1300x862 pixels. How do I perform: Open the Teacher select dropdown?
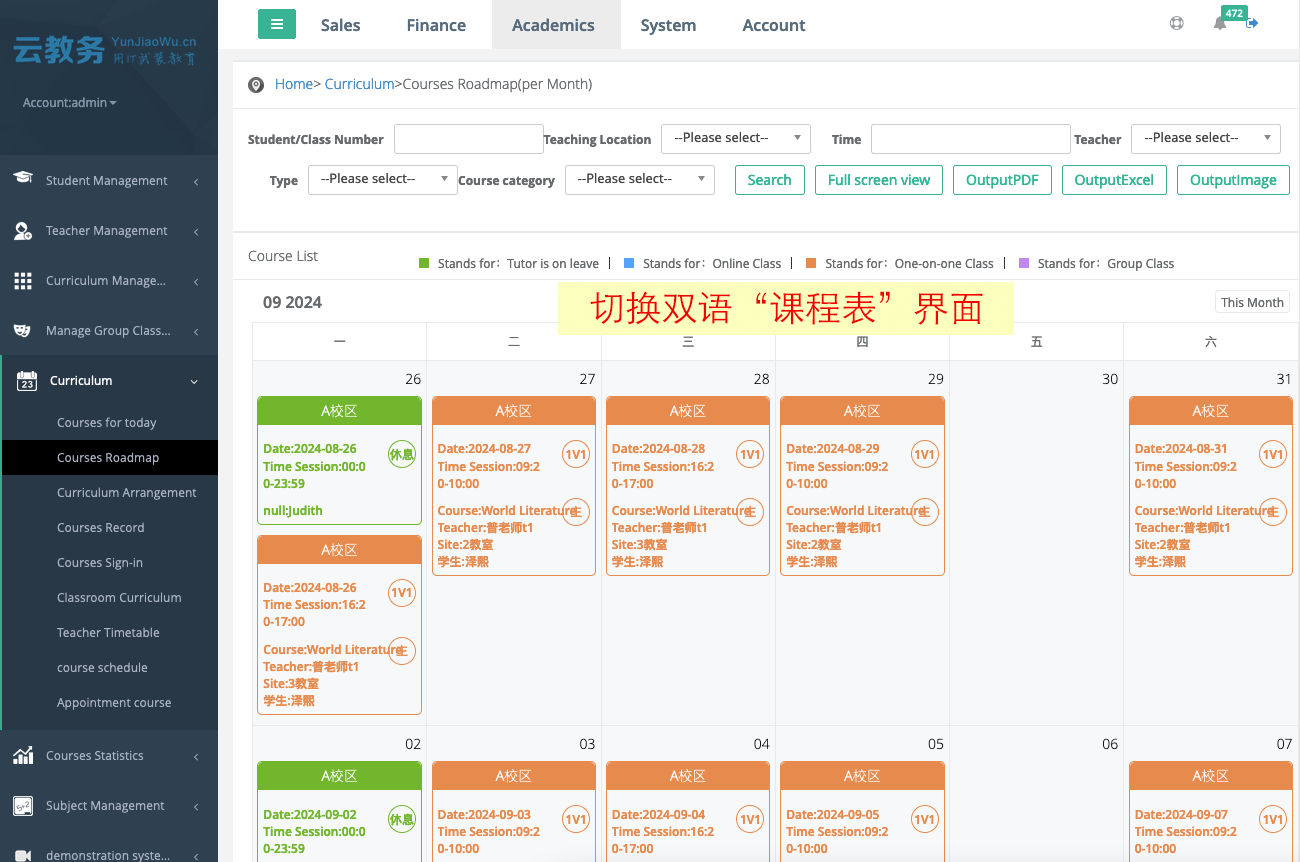click(x=1205, y=138)
